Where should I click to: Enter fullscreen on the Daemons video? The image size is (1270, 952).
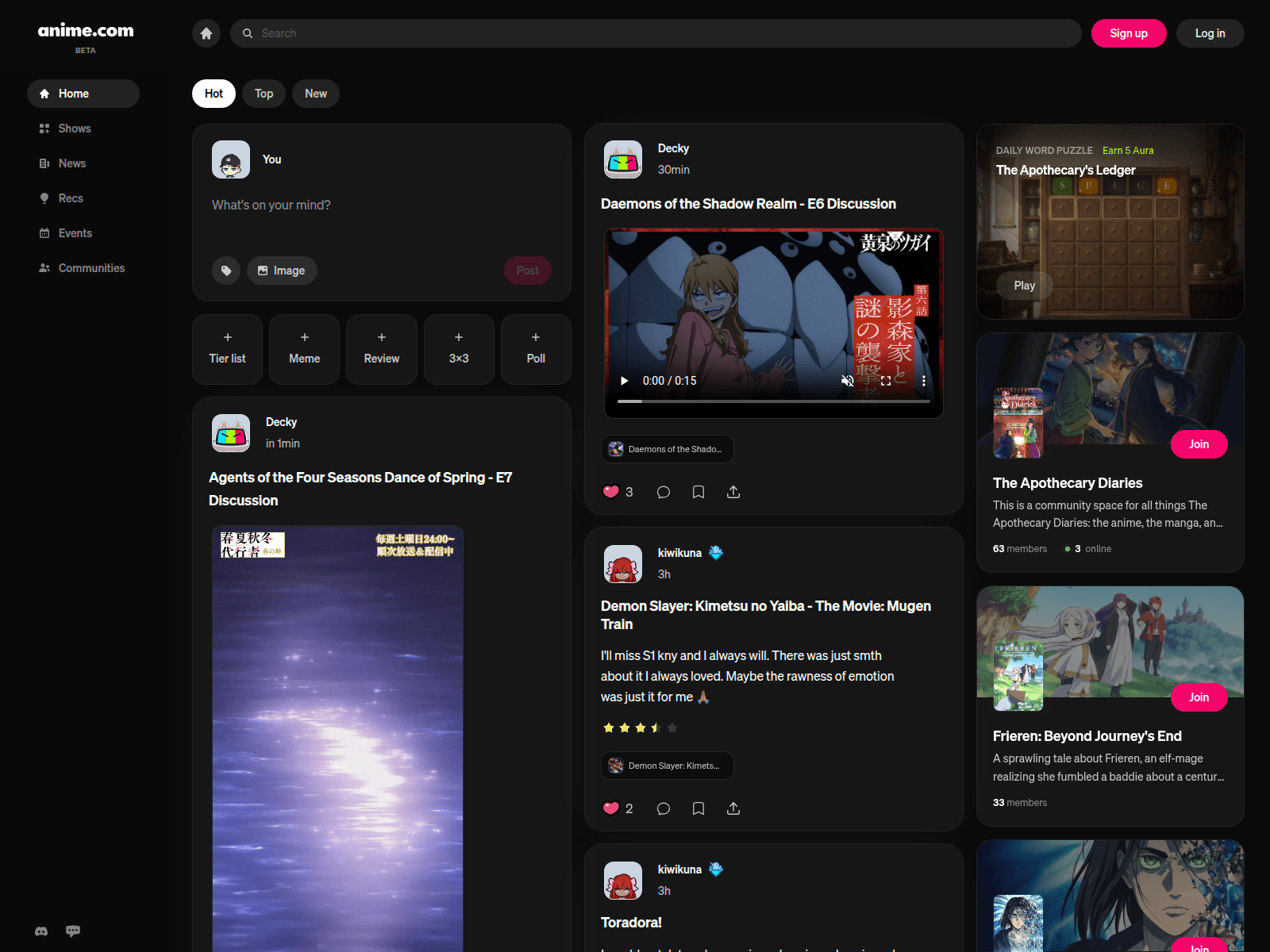(886, 381)
